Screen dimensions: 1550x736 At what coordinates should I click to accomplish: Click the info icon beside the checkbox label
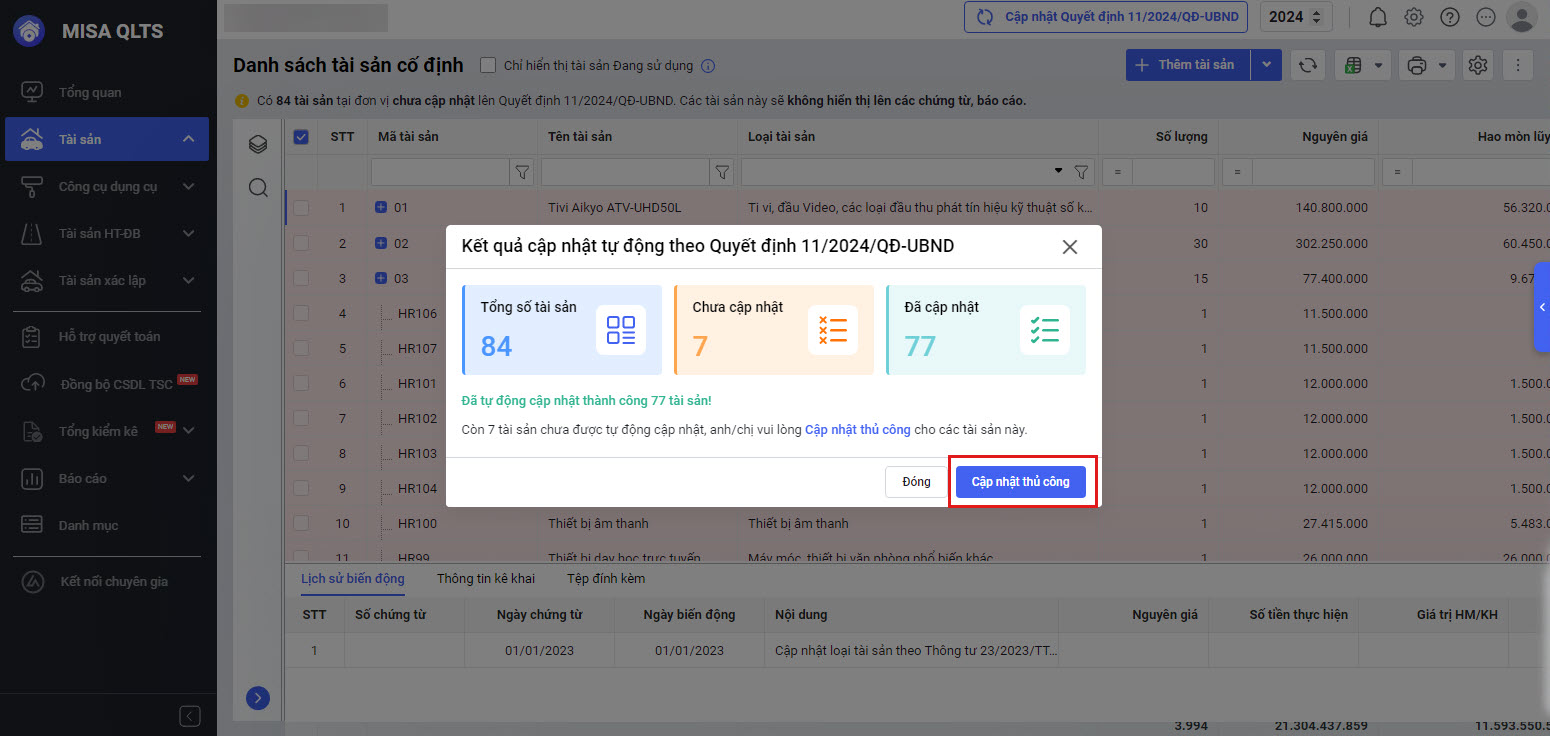point(708,66)
